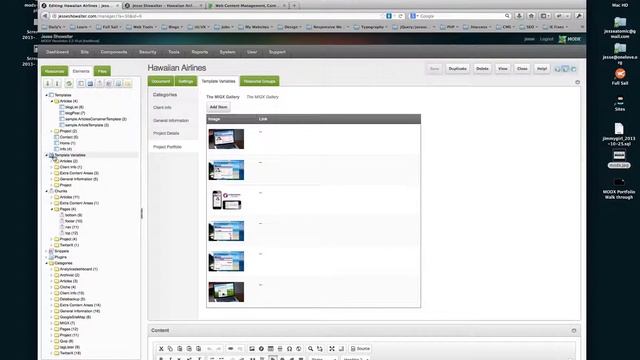Click the insert image icon in the editor

click(x=252, y=349)
